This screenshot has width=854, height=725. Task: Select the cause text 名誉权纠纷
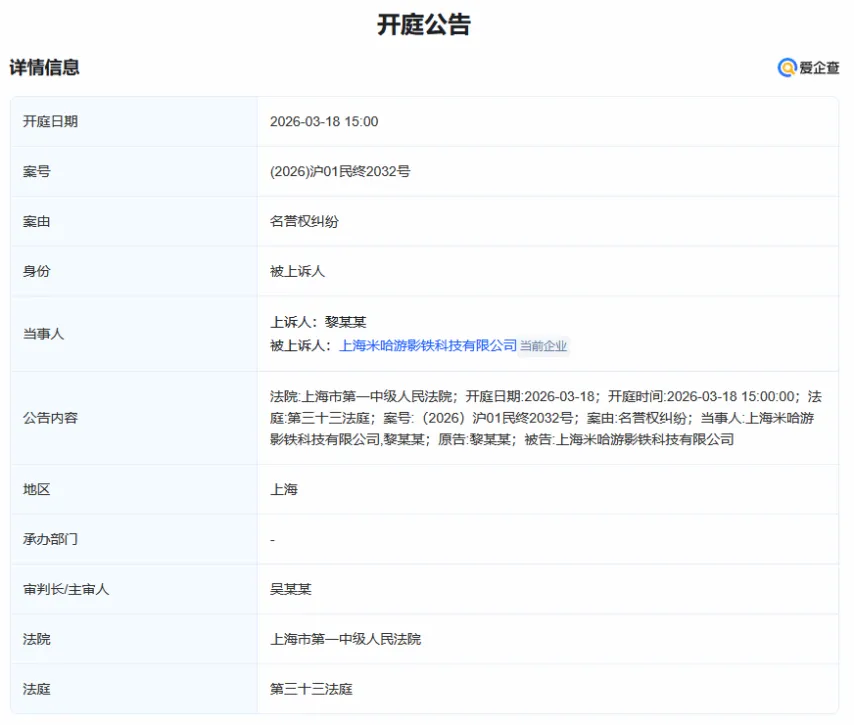pos(307,221)
